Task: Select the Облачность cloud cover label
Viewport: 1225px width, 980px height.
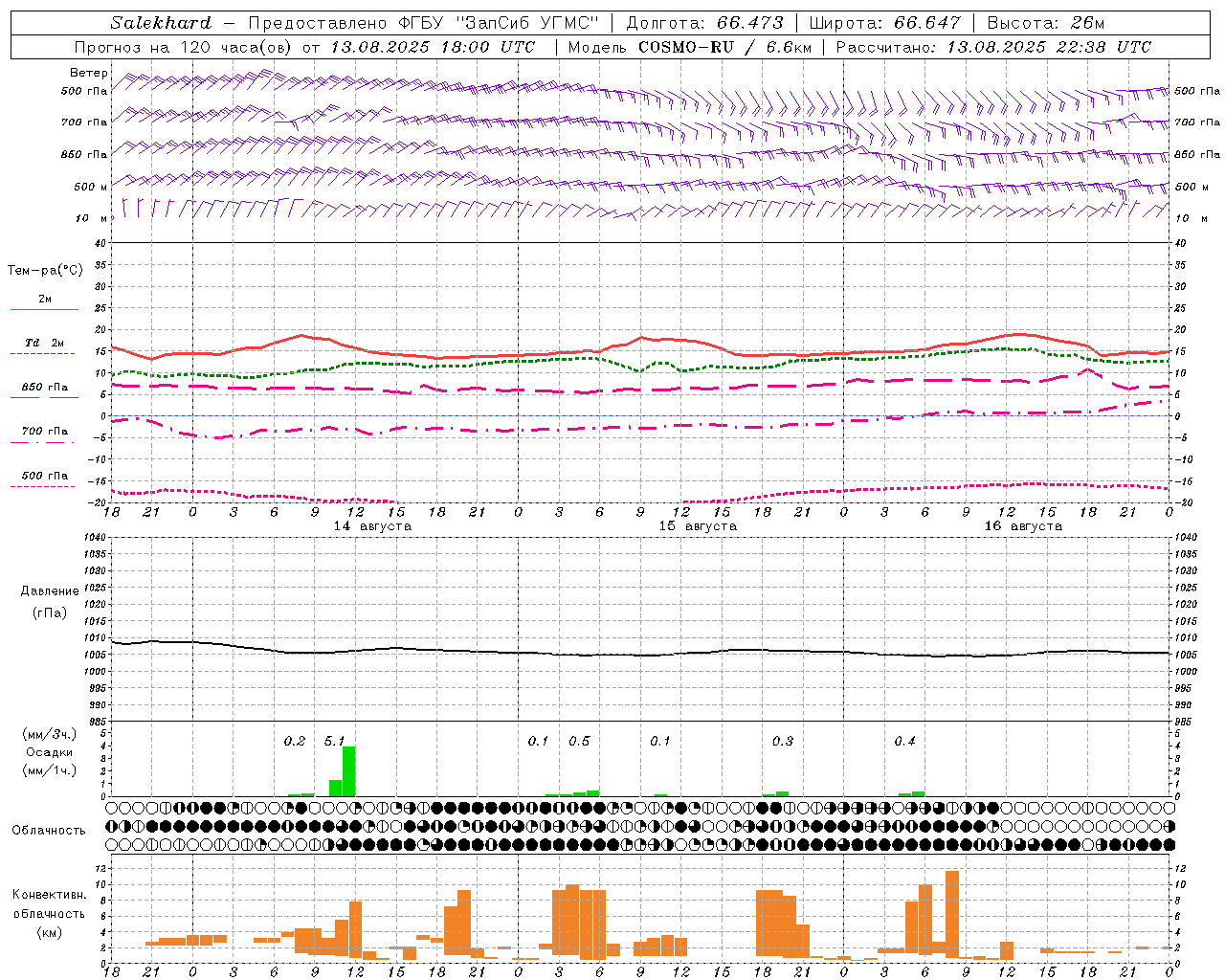Action: [x=49, y=831]
